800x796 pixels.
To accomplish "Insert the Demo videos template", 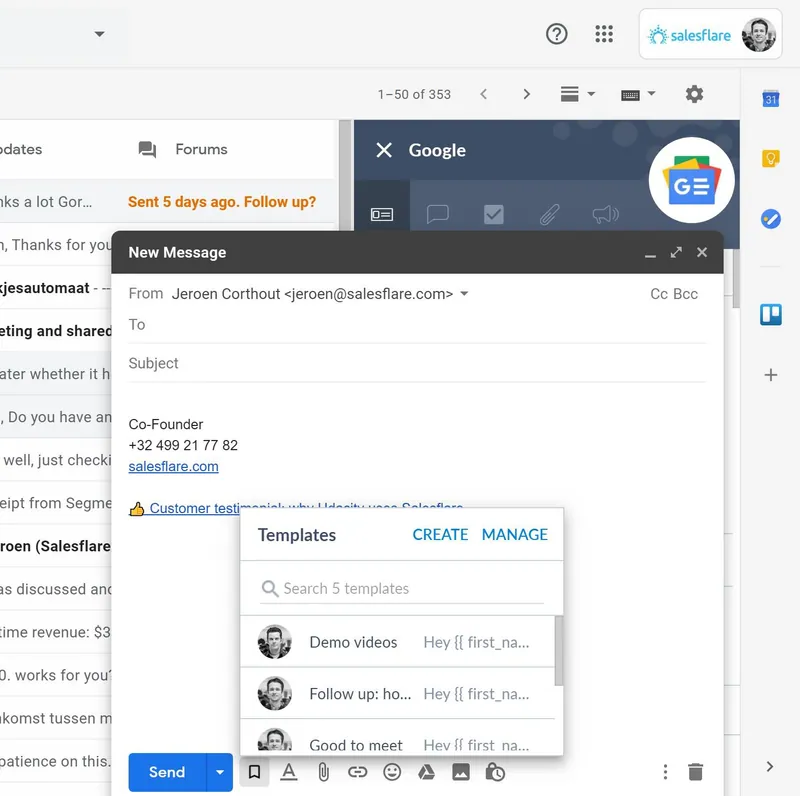I will pyautogui.click(x=397, y=642).
